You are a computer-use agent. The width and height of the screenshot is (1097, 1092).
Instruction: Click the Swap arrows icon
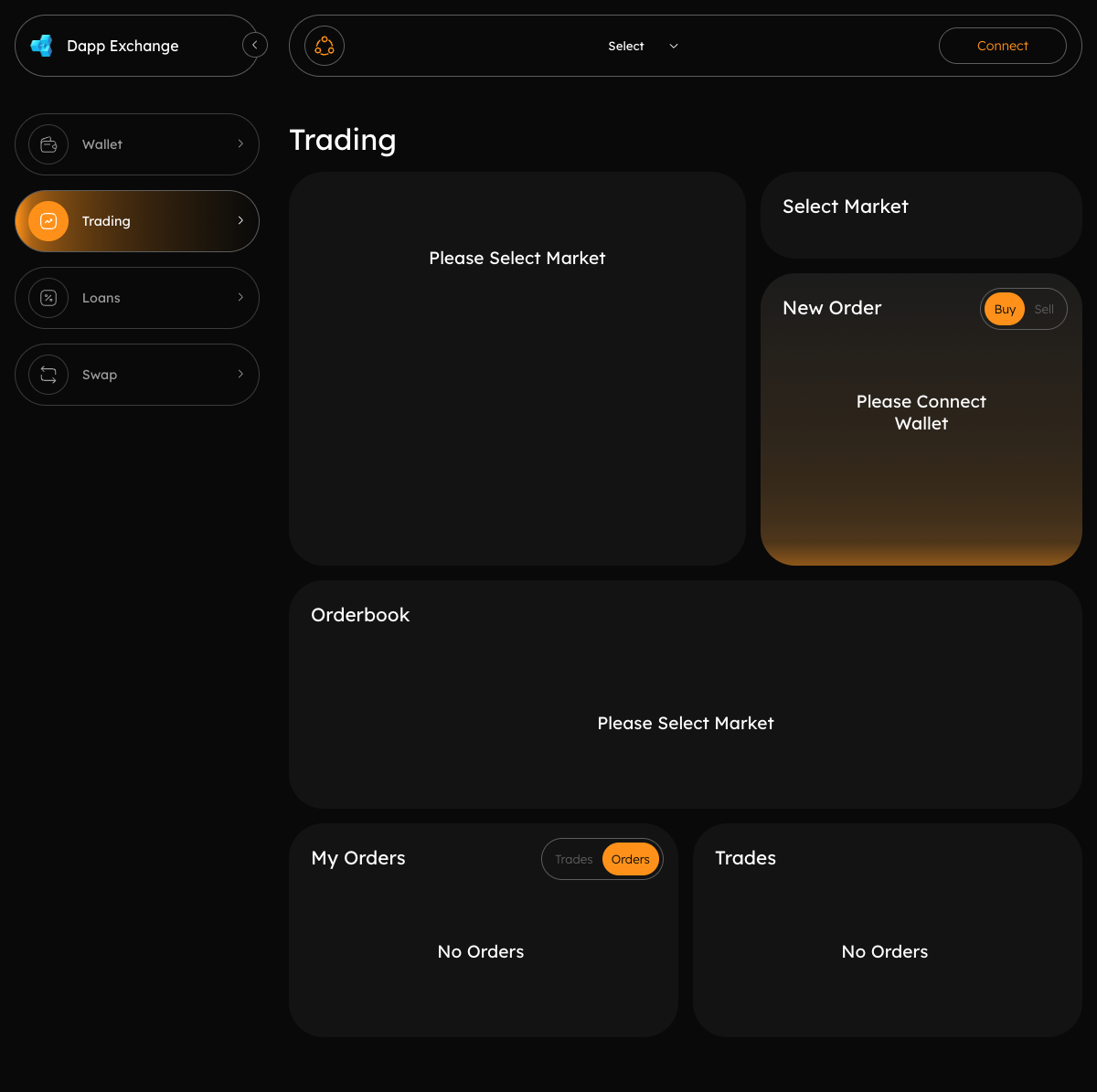coord(48,374)
